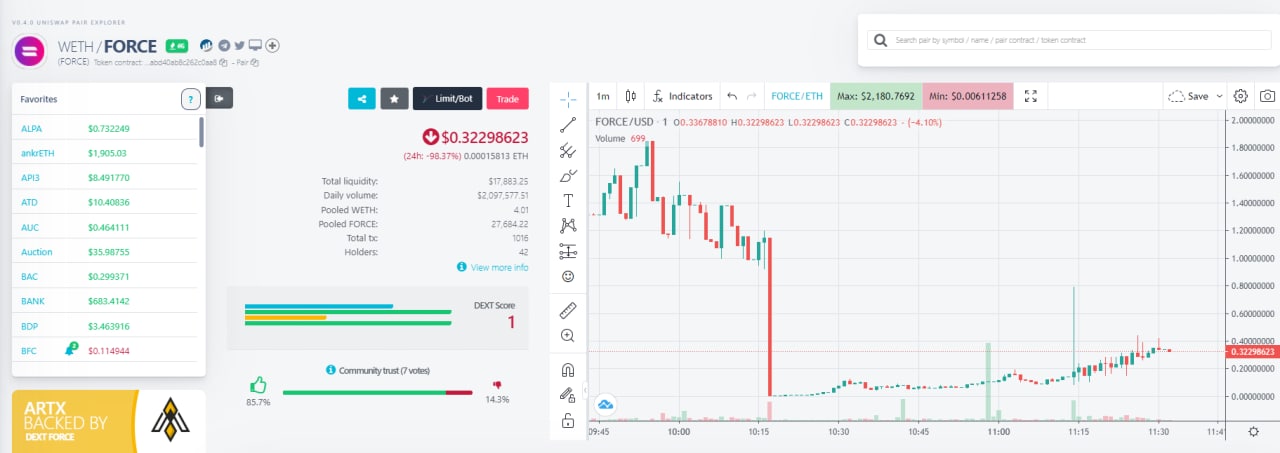
Task: Click the red Trade button
Action: (x=507, y=98)
